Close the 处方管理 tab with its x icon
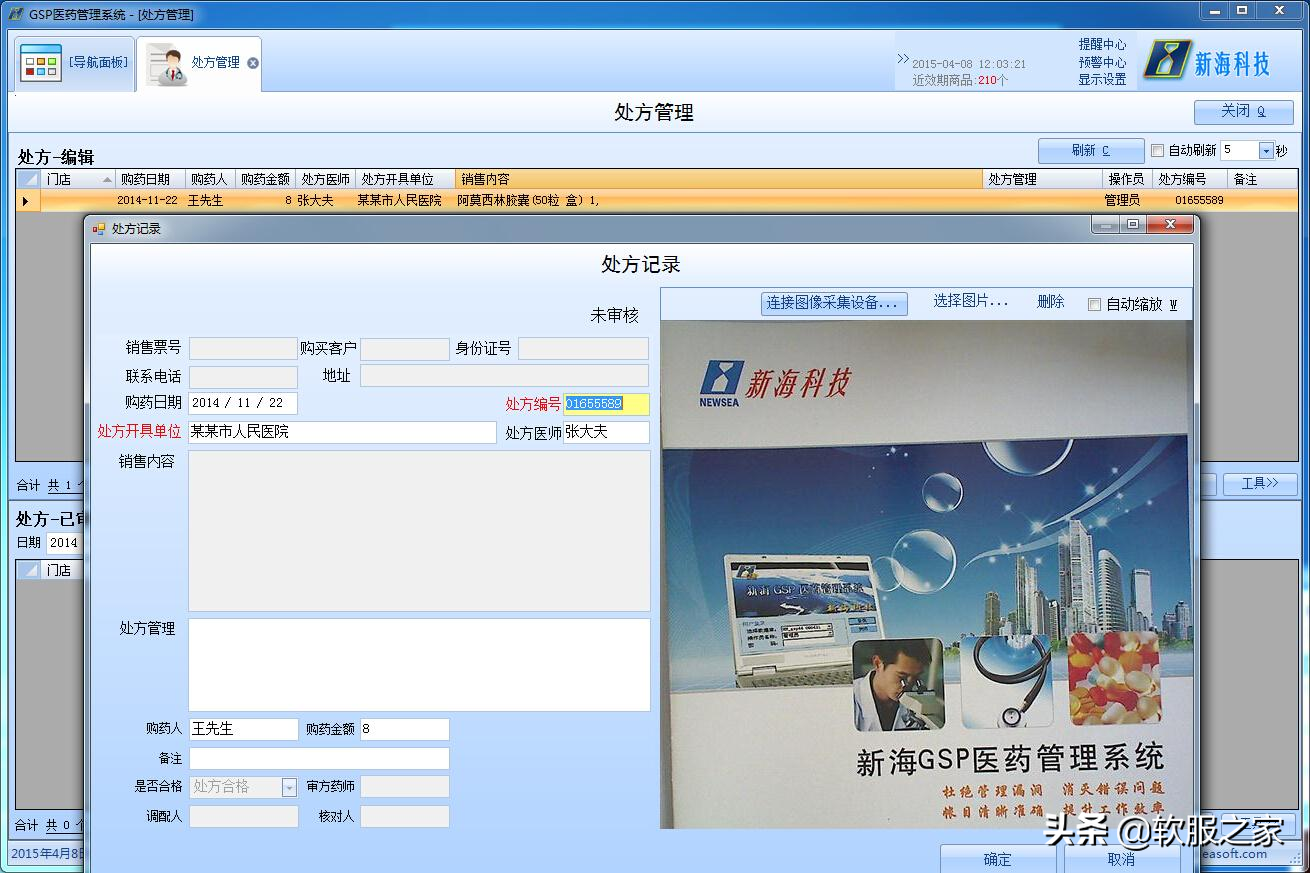This screenshot has width=1310, height=873. (x=253, y=63)
